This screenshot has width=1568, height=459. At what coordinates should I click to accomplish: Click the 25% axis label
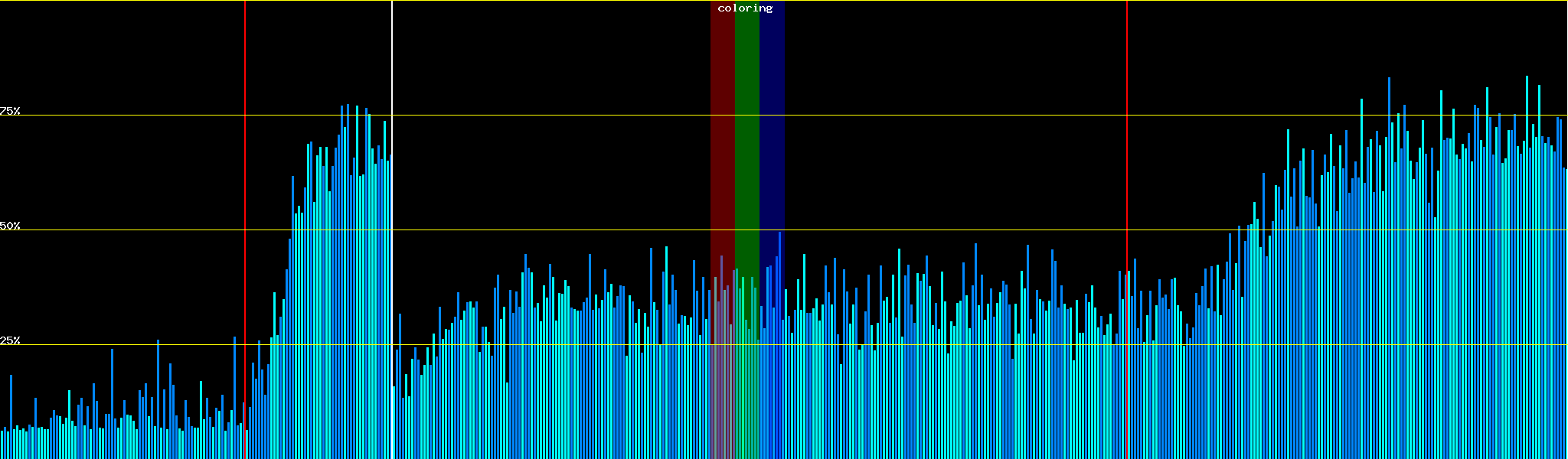10,340
